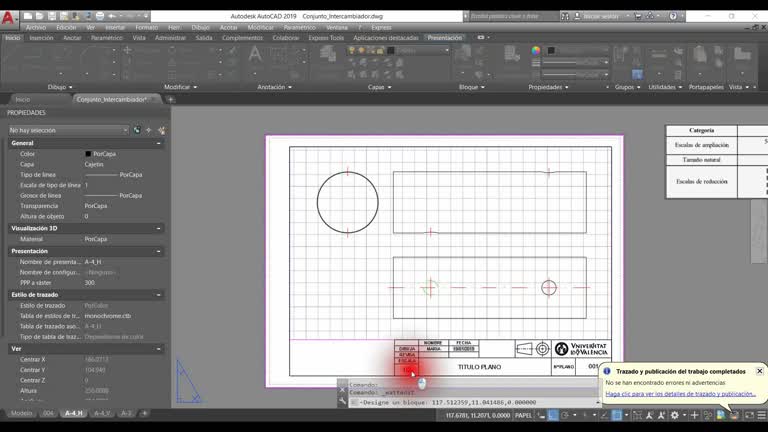The image size is (768, 432).
Task: Switch to the Presentación ribbon tab
Action: click(x=445, y=38)
